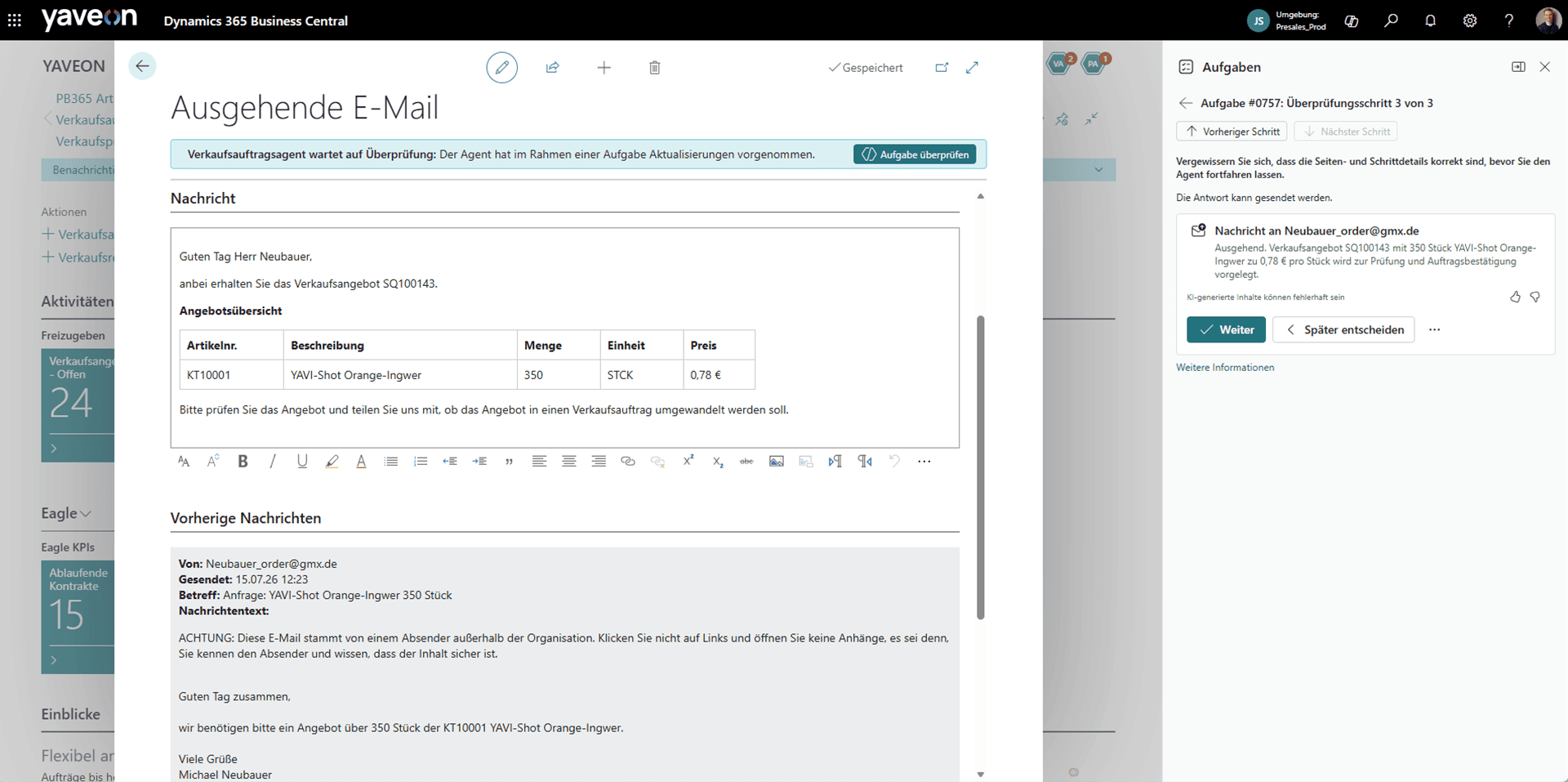Viewport: 1568px width, 782px height.
Task: Delete the outgoing email
Action: point(655,68)
